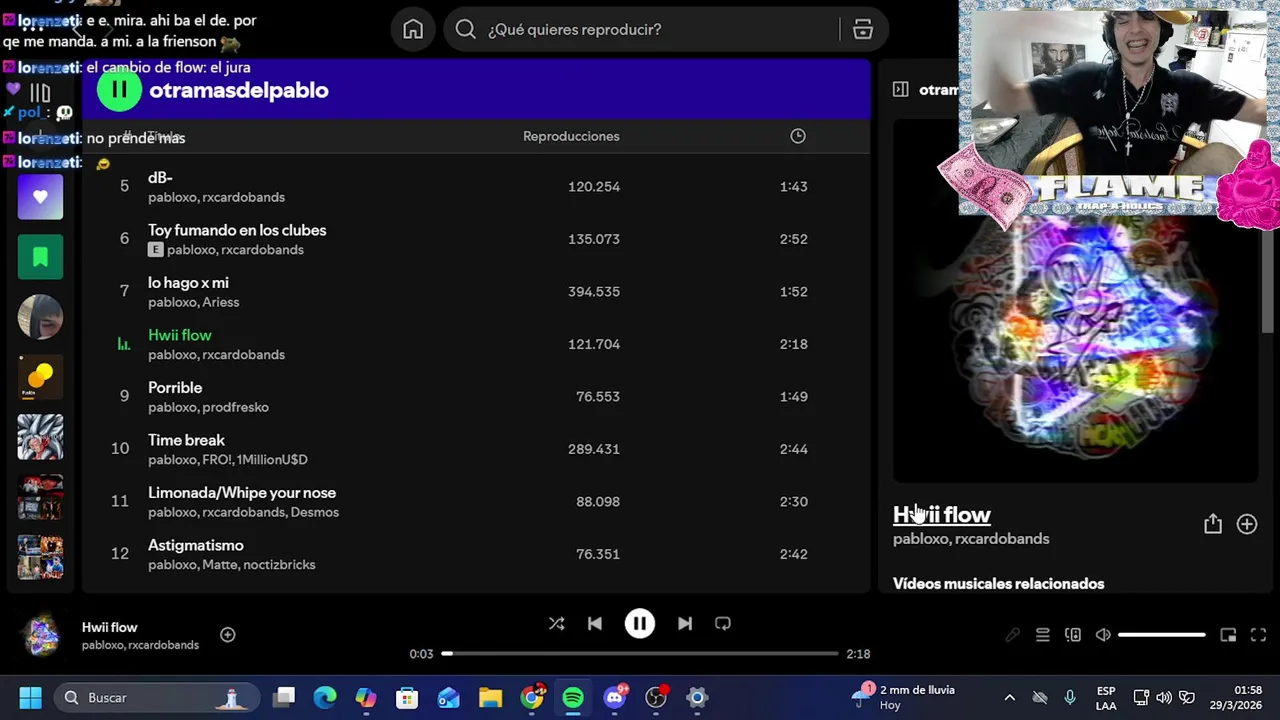
Task: Go to Spotify Home via house icon
Action: [x=413, y=29]
